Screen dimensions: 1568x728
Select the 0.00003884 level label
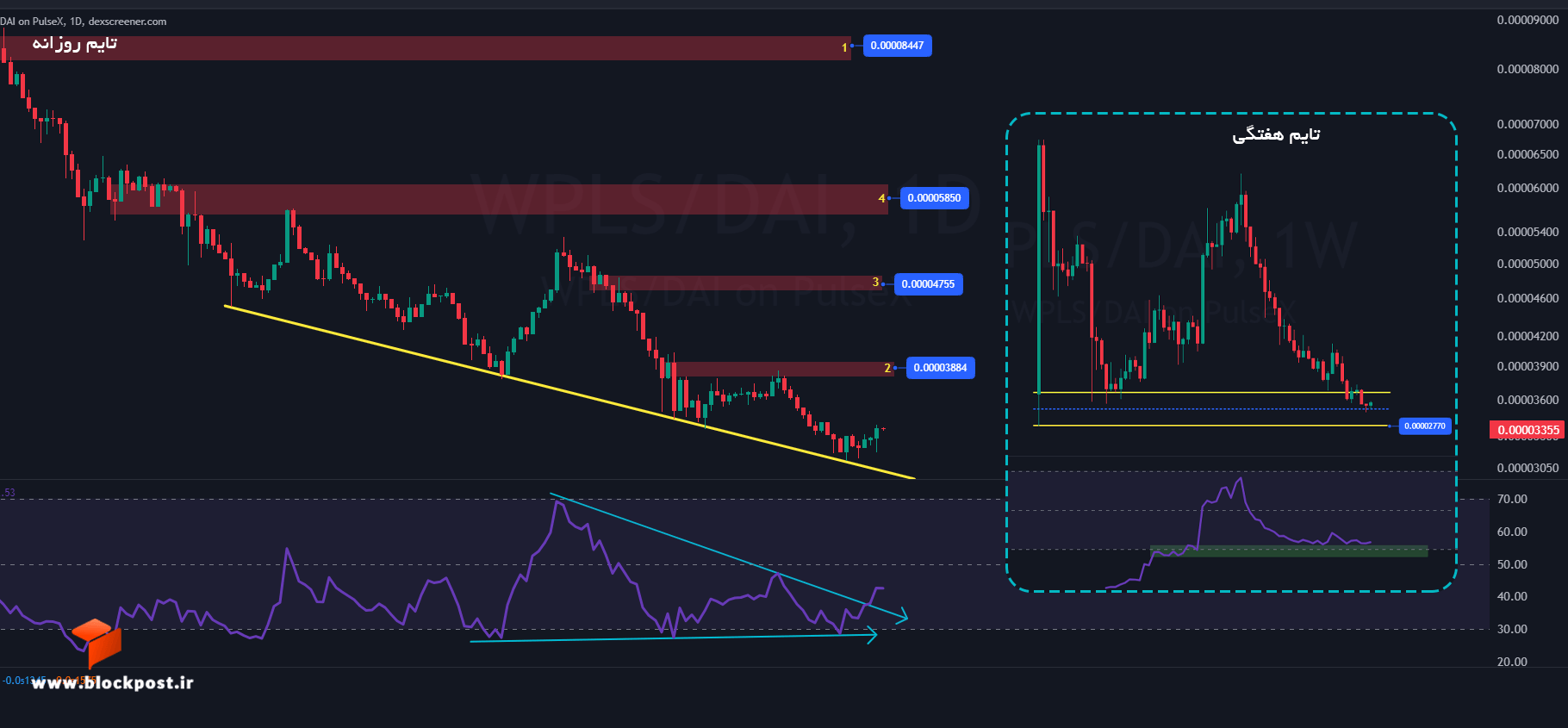(x=940, y=368)
